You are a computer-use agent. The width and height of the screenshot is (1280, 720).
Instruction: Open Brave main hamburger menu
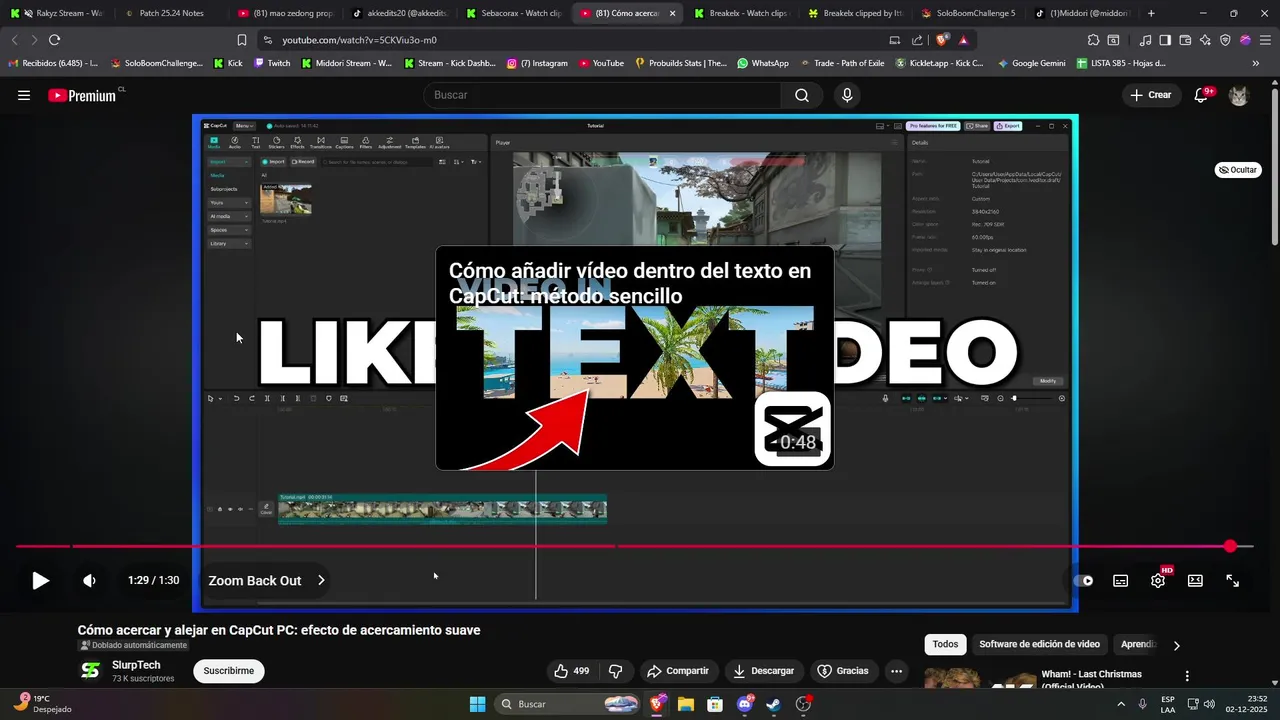point(1265,40)
